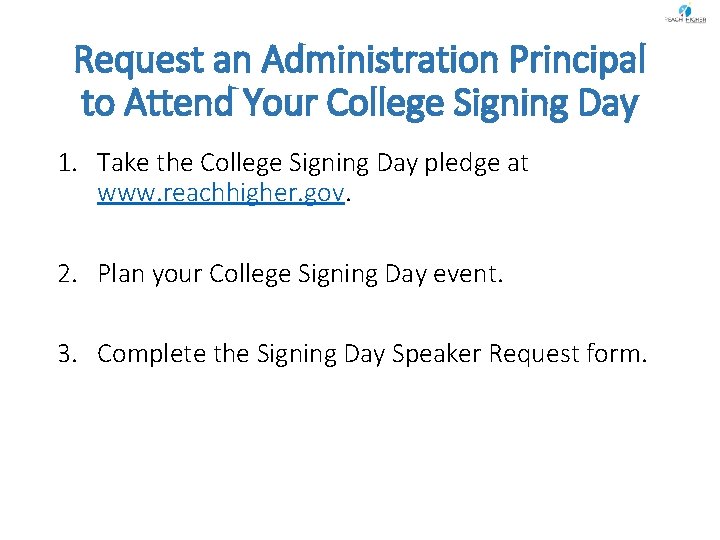This screenshot has height=540, width=720.
Task: Click the word "Principal" in the title
Action: (x=578, y=60)
